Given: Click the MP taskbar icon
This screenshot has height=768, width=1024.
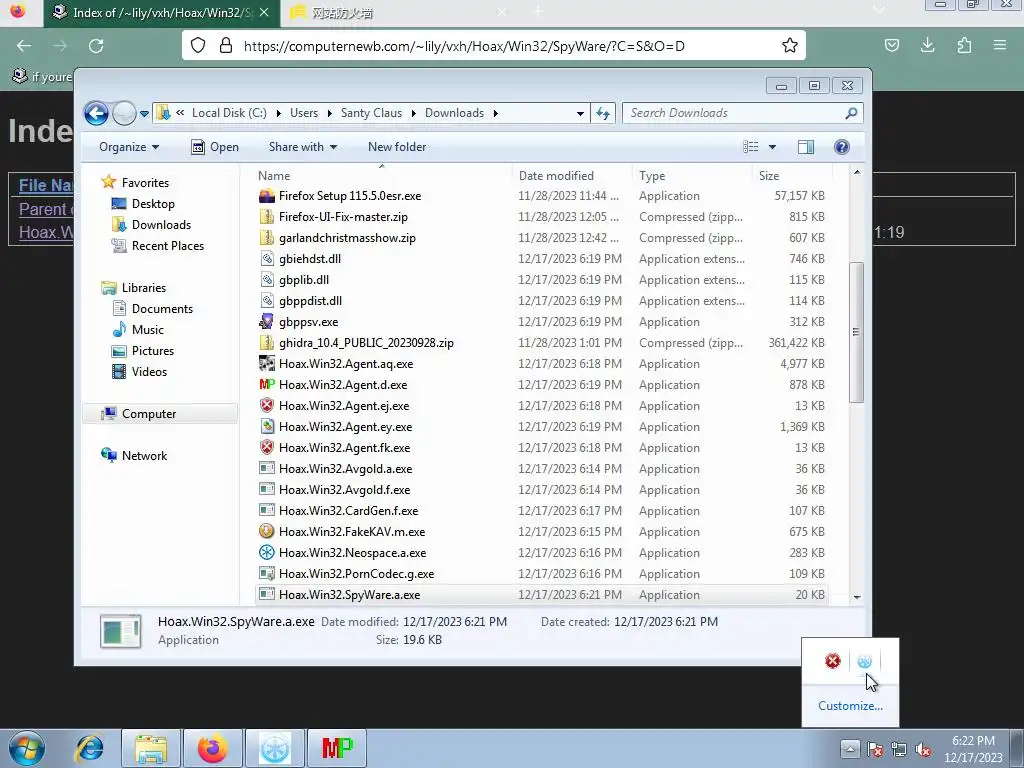Looking at the screenshot, I should [x=337, y=748].
